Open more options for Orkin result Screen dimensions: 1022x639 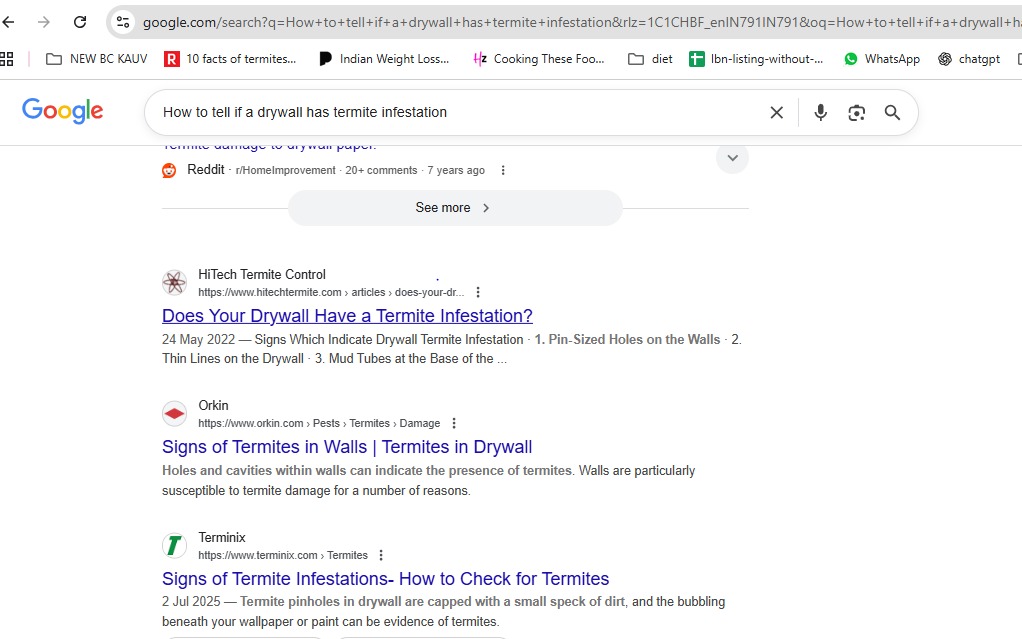coord(454,424)
